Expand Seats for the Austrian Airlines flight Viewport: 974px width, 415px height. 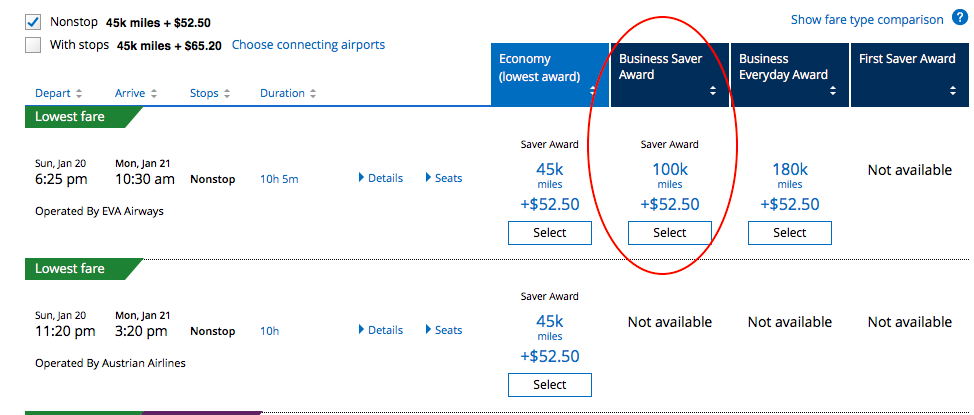(x=444, y=330)
